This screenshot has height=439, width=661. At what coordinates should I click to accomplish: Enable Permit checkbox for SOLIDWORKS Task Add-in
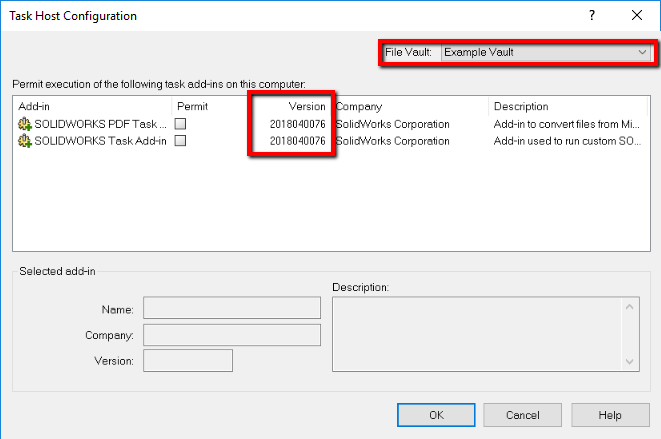pos(180,140)
